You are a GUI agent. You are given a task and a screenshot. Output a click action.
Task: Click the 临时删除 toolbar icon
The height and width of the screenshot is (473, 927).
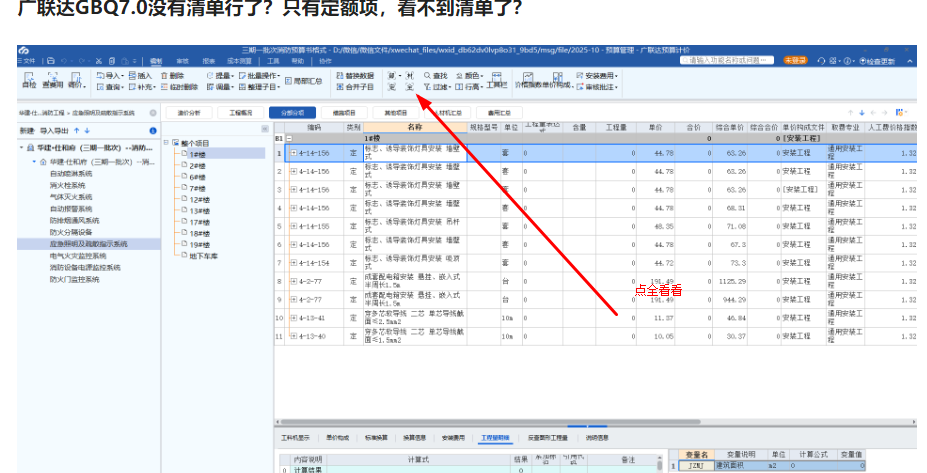coord(179,87)
